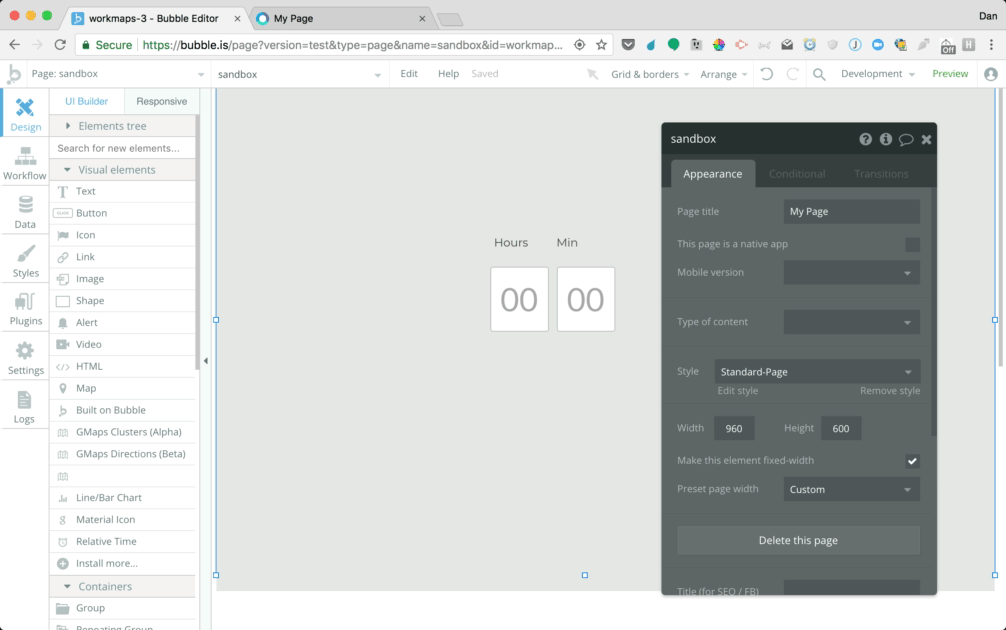Click the Page title input field
The image size is (1006, 630).
click(851, 212)
